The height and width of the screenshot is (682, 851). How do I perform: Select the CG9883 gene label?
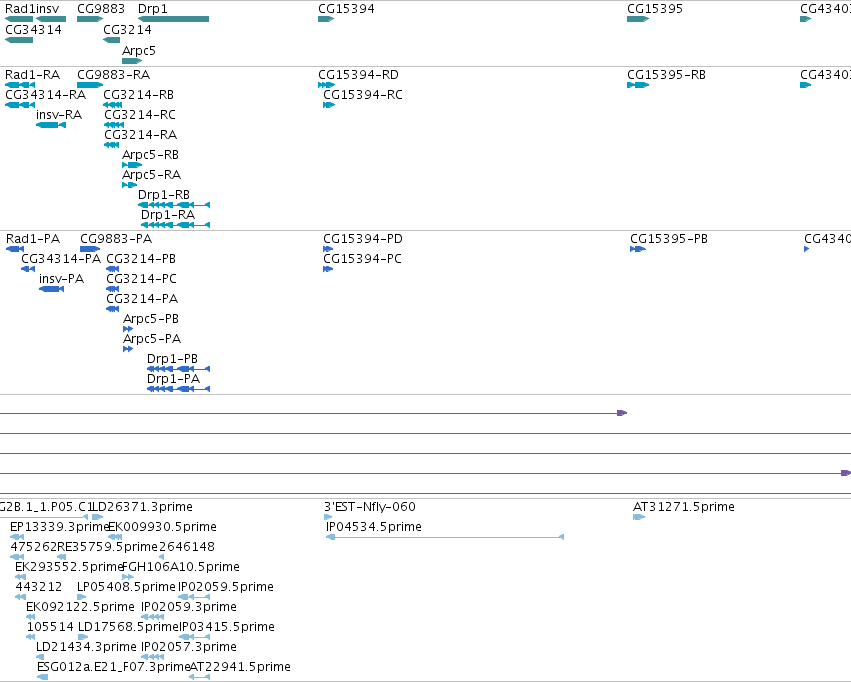pos(100,9)
